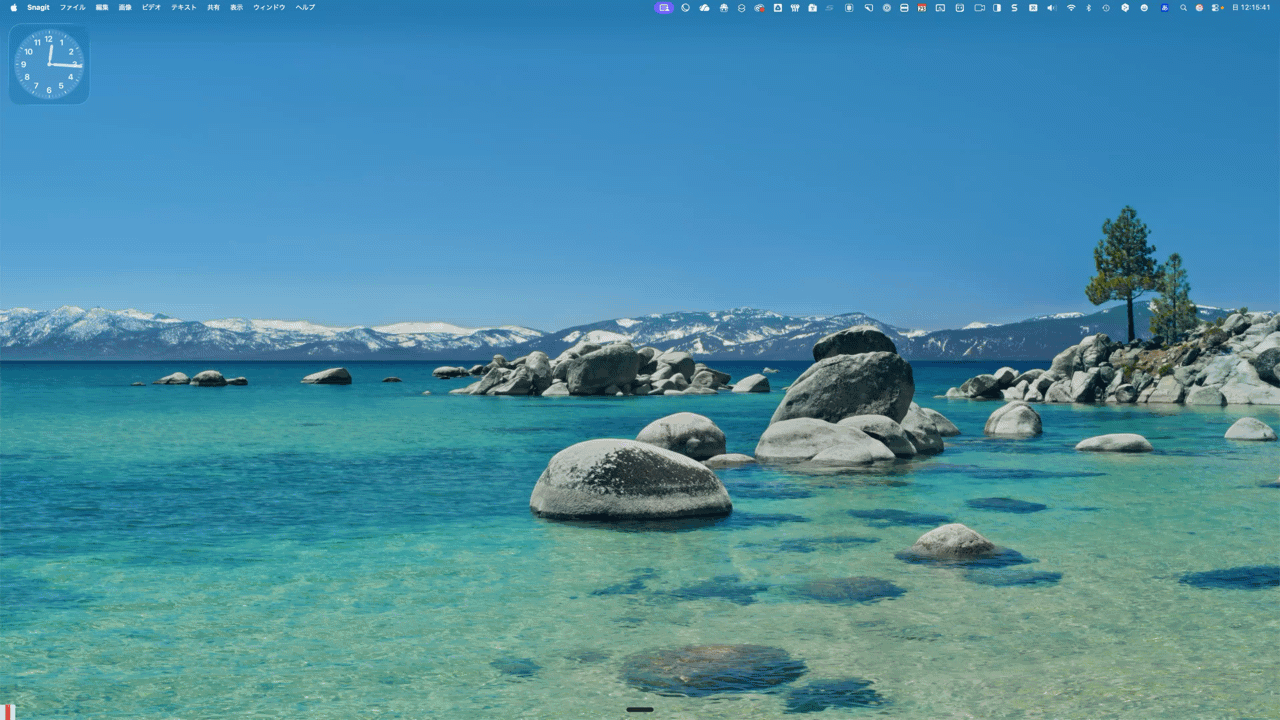Expand the ヘルプ menu
1280x720 pixels.
[305, 7]
